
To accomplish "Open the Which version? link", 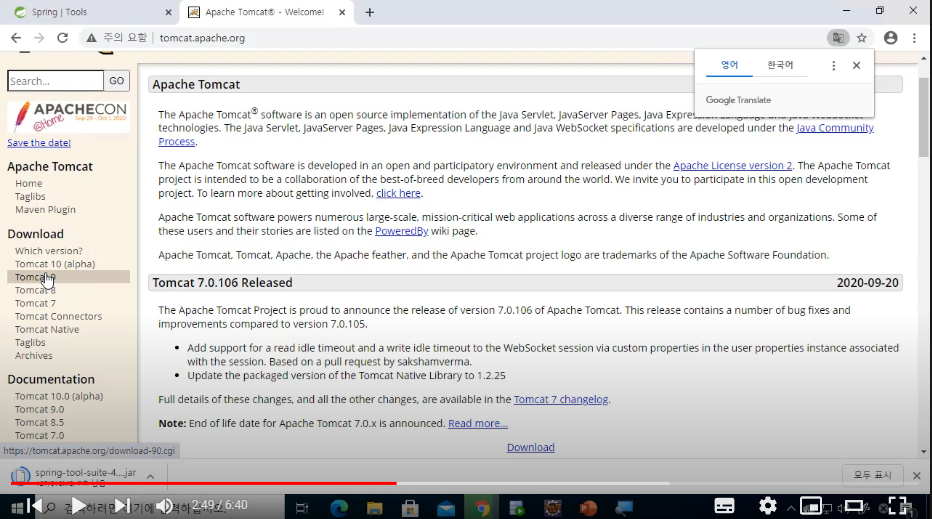I will point(49,251).
